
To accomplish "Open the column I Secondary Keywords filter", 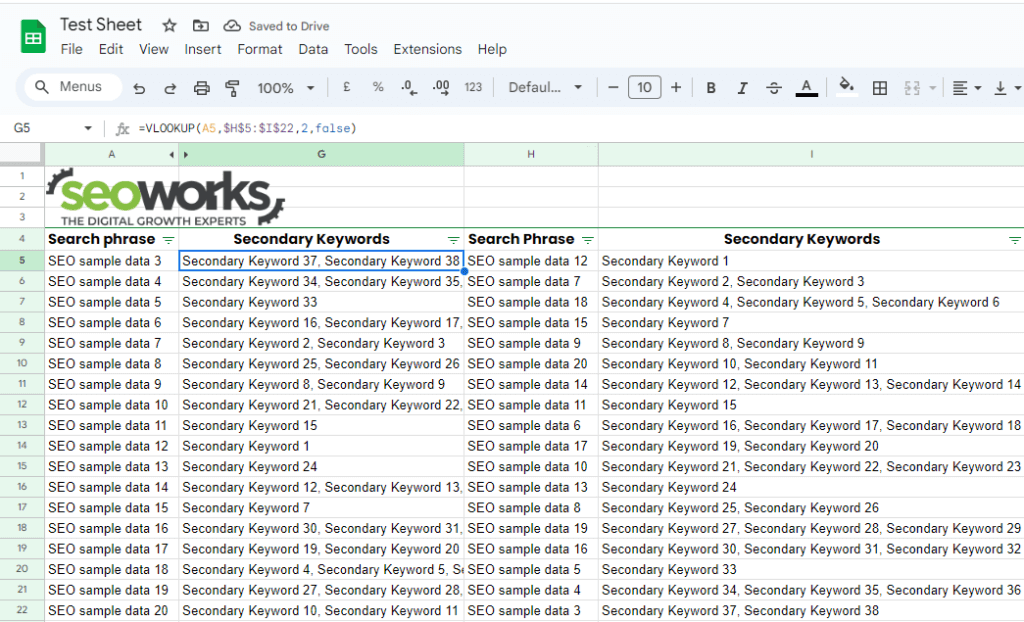I will point(1014,240).
